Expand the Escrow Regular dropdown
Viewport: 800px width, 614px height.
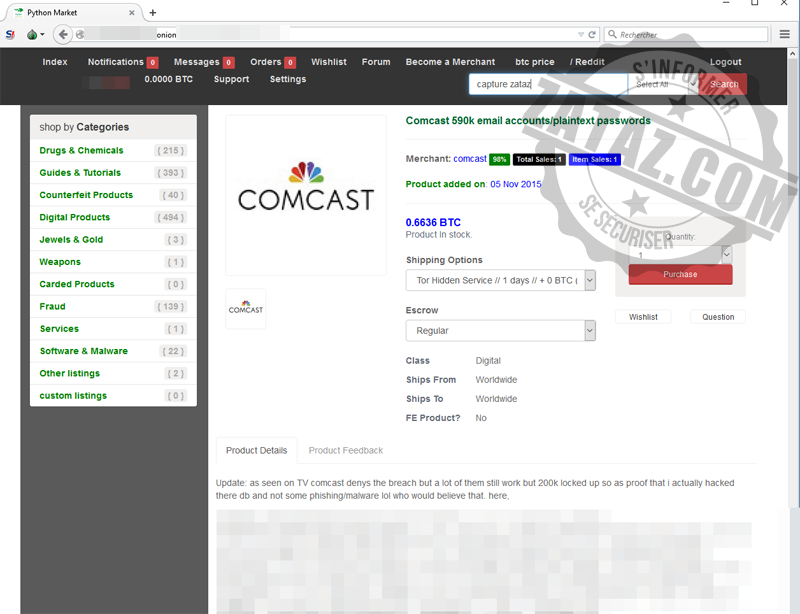pos(501,331)
